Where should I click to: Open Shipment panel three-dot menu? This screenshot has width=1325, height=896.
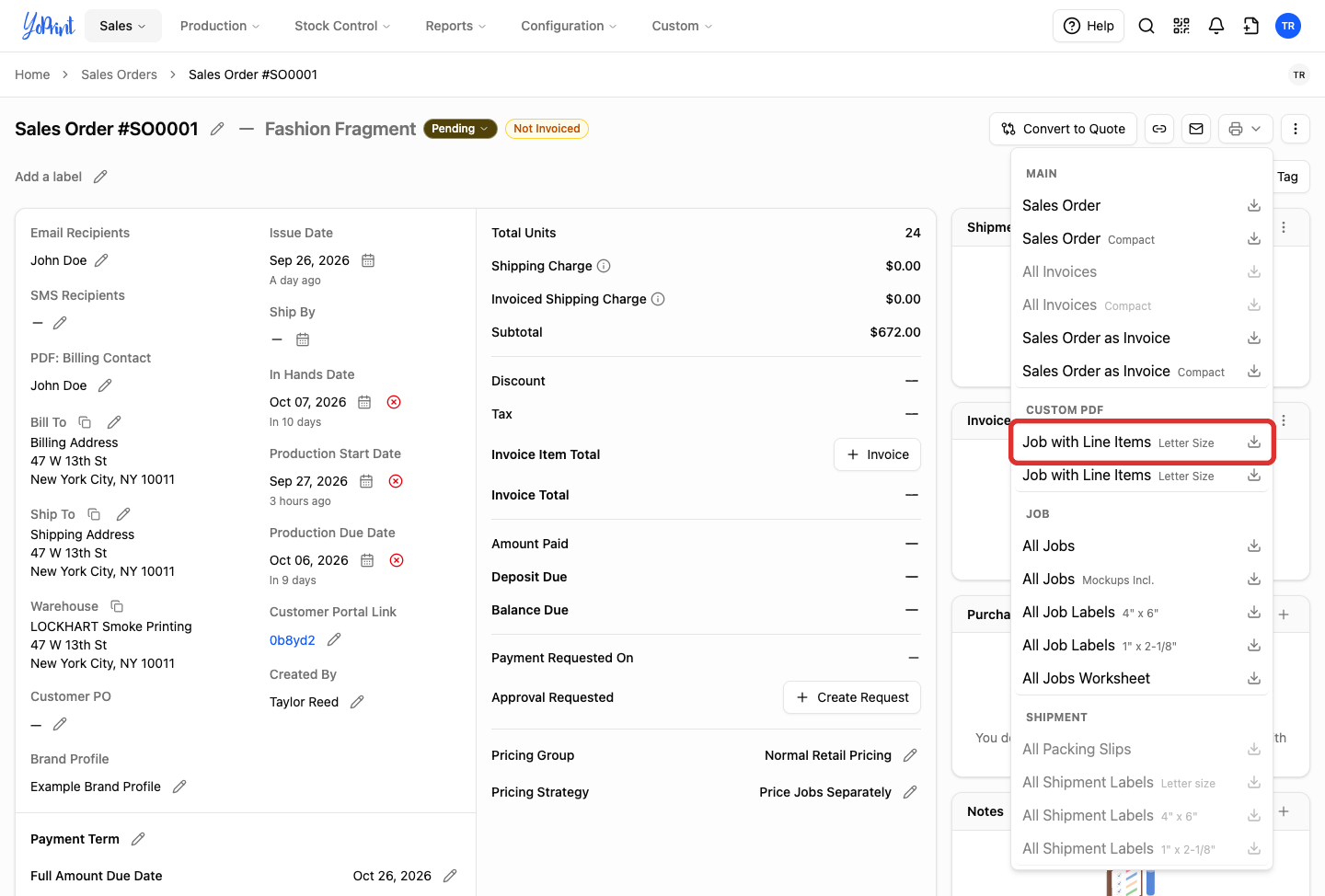(1284, 227)
